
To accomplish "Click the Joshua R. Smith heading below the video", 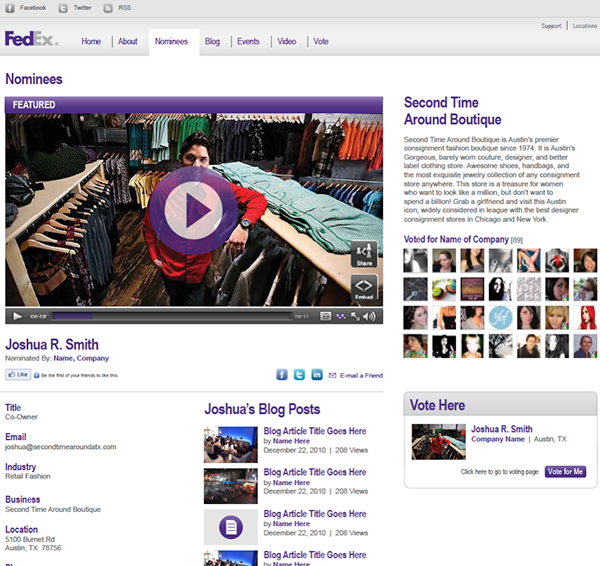I will [52, 344].
